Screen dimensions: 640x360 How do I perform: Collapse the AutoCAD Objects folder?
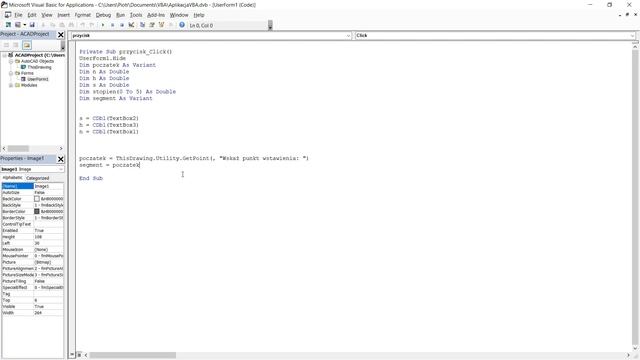(x=11, y=61)
